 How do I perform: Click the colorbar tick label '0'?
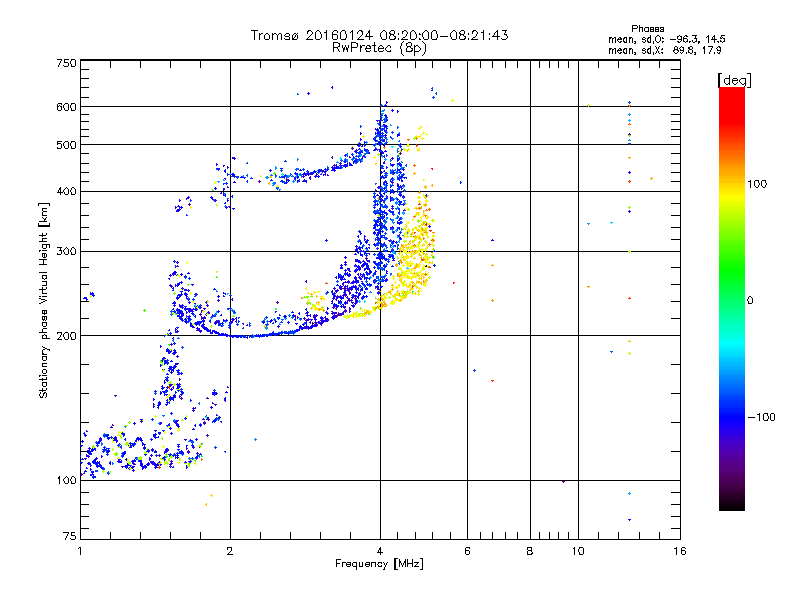pos(750,300)
